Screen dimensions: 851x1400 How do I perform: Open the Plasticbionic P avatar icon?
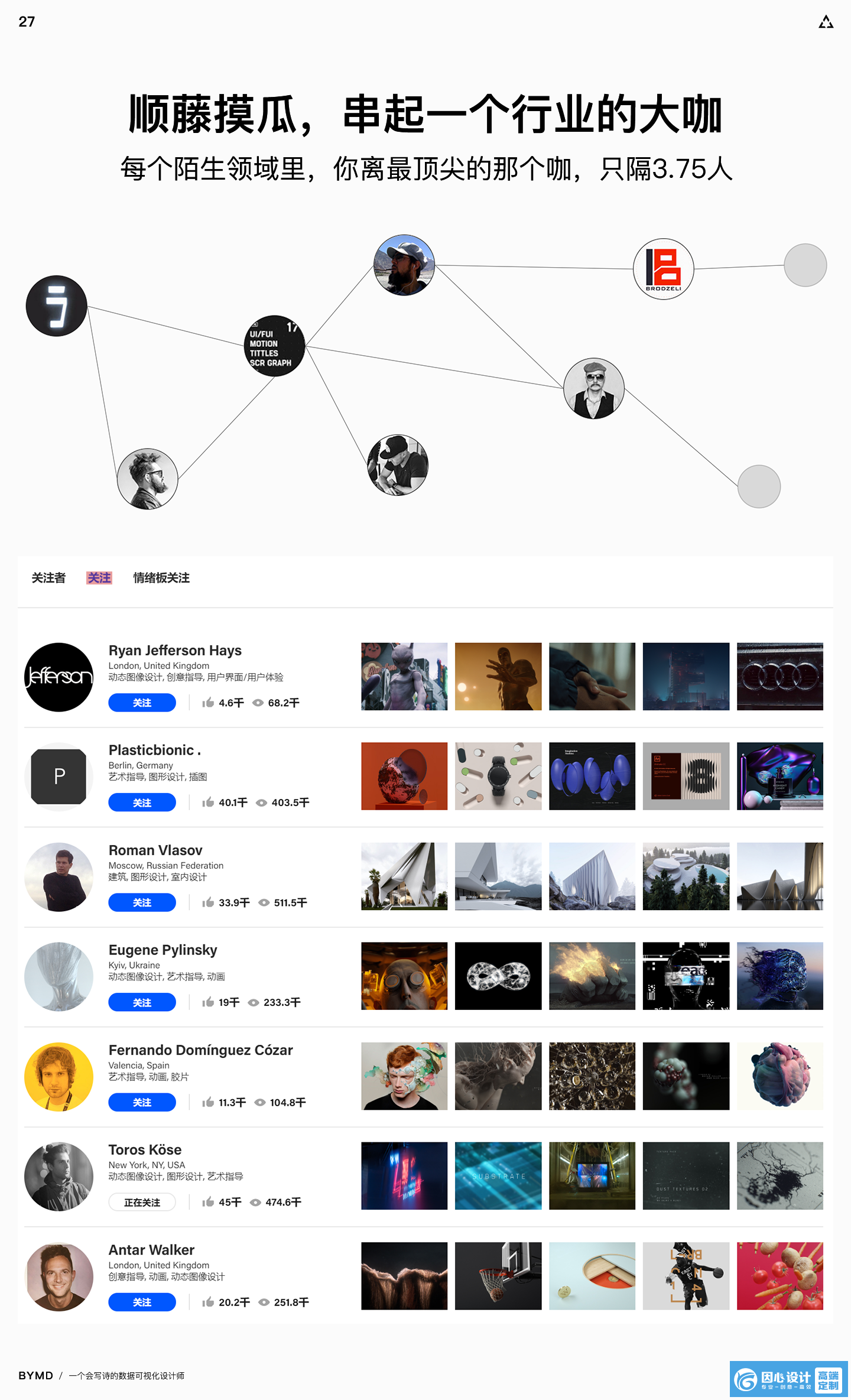[x=59, y=777]
